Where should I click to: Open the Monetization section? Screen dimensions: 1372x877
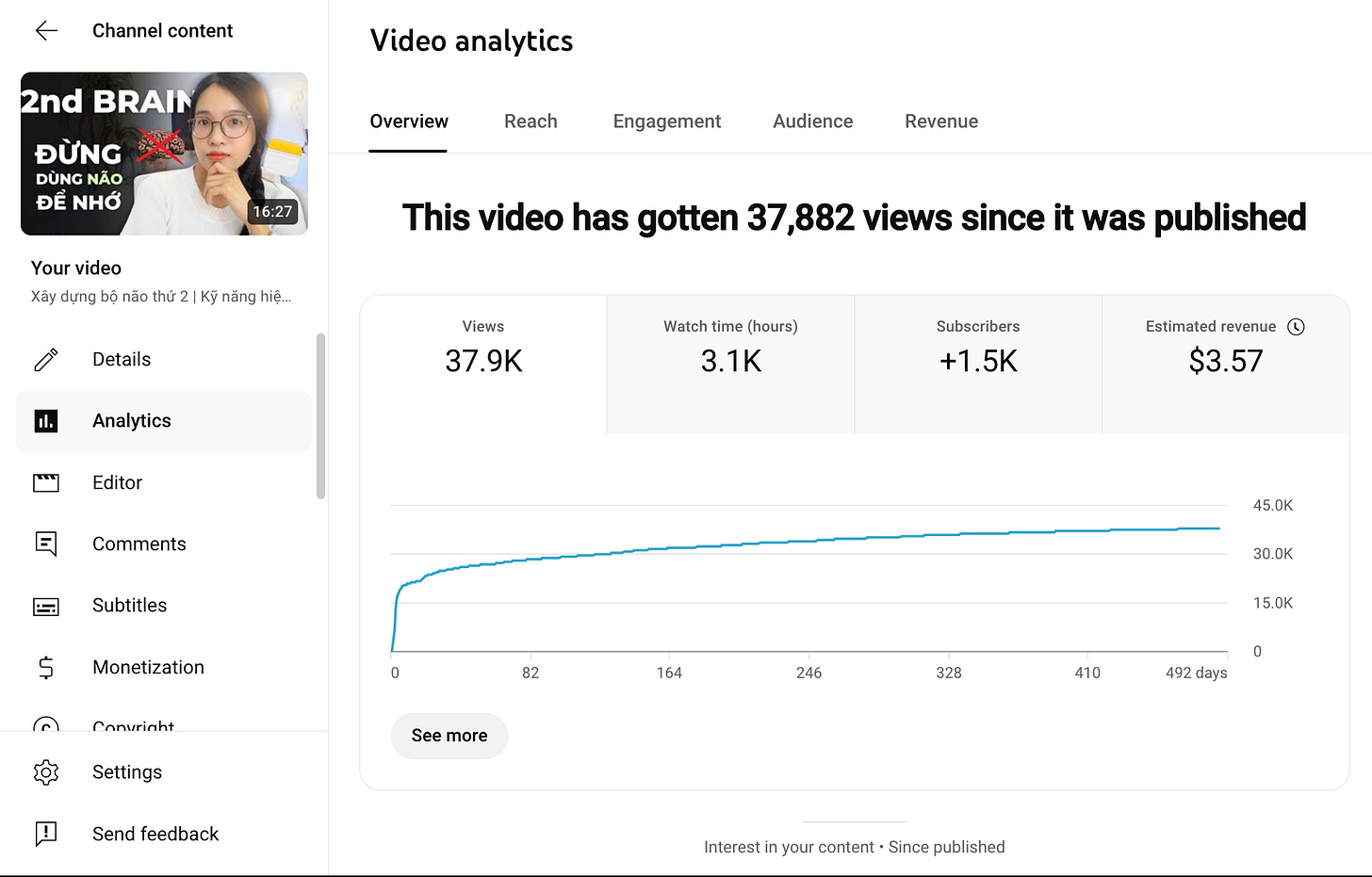[164, 668]
